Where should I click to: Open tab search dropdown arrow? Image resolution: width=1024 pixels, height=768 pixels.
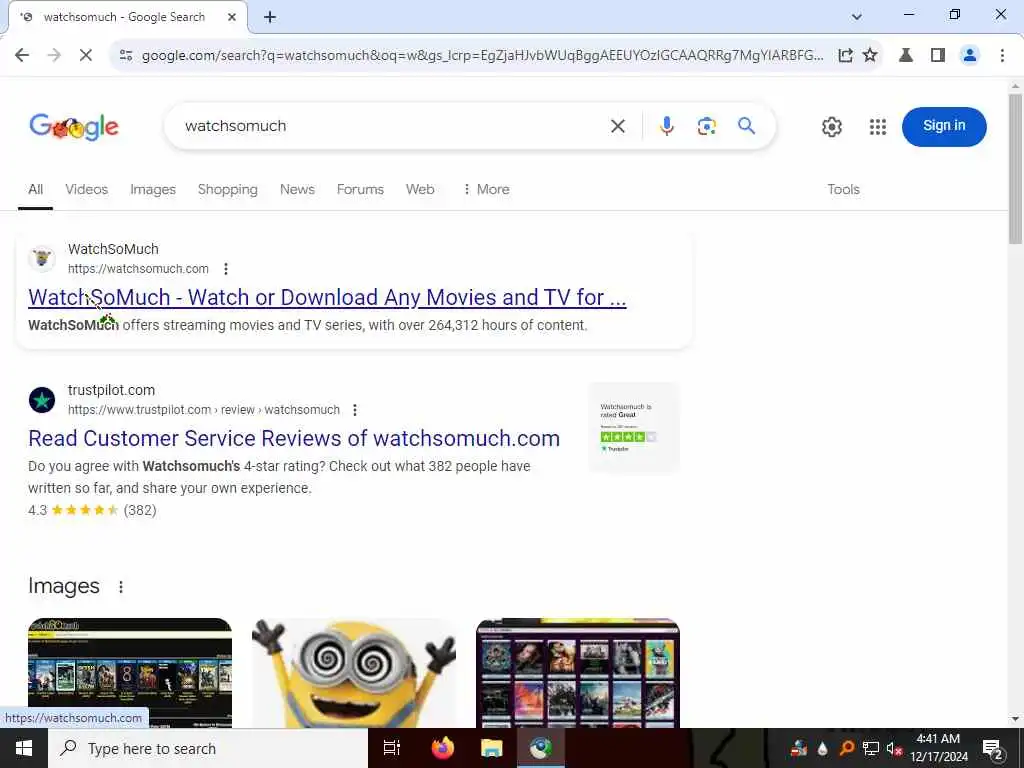click(856, 17)
